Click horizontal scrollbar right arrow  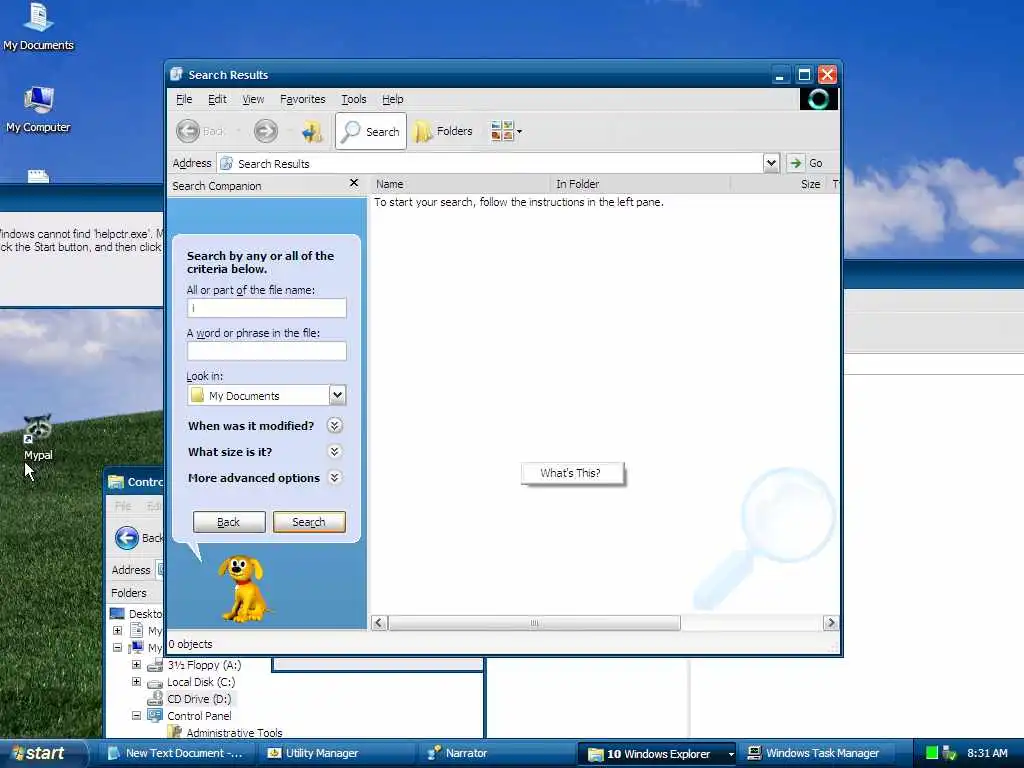831,623
